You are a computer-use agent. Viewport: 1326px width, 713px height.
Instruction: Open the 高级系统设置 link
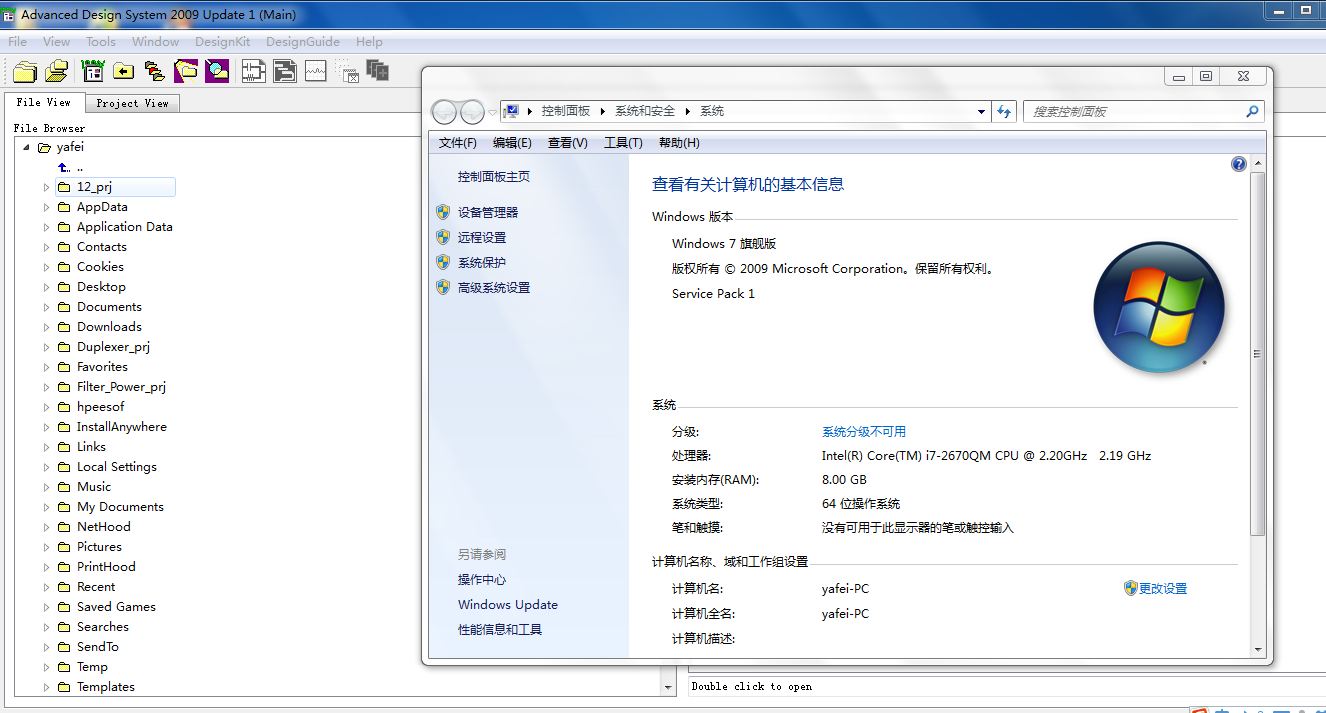click(494, 287)
